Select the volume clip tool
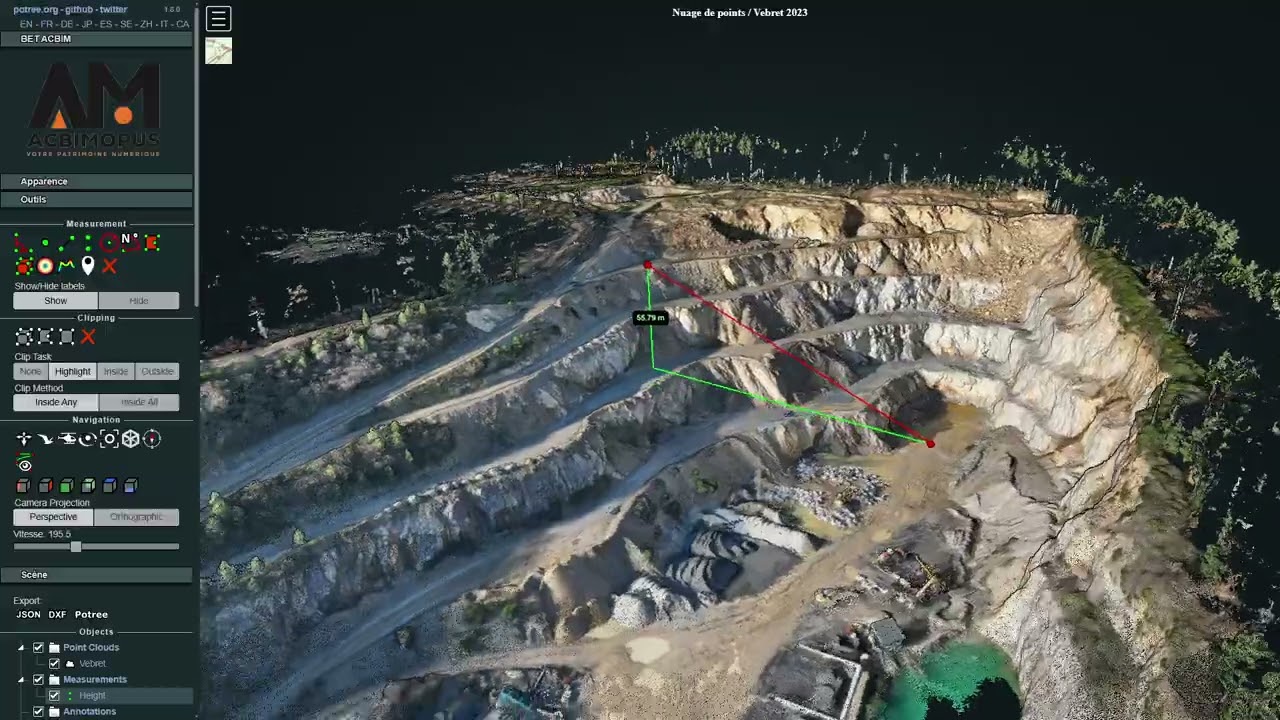 pos(24,337)
